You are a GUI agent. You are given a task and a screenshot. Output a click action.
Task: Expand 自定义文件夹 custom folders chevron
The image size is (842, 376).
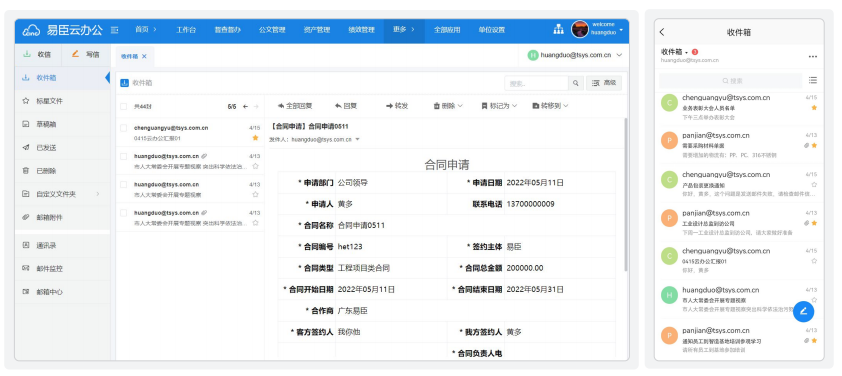pos(98,194)
